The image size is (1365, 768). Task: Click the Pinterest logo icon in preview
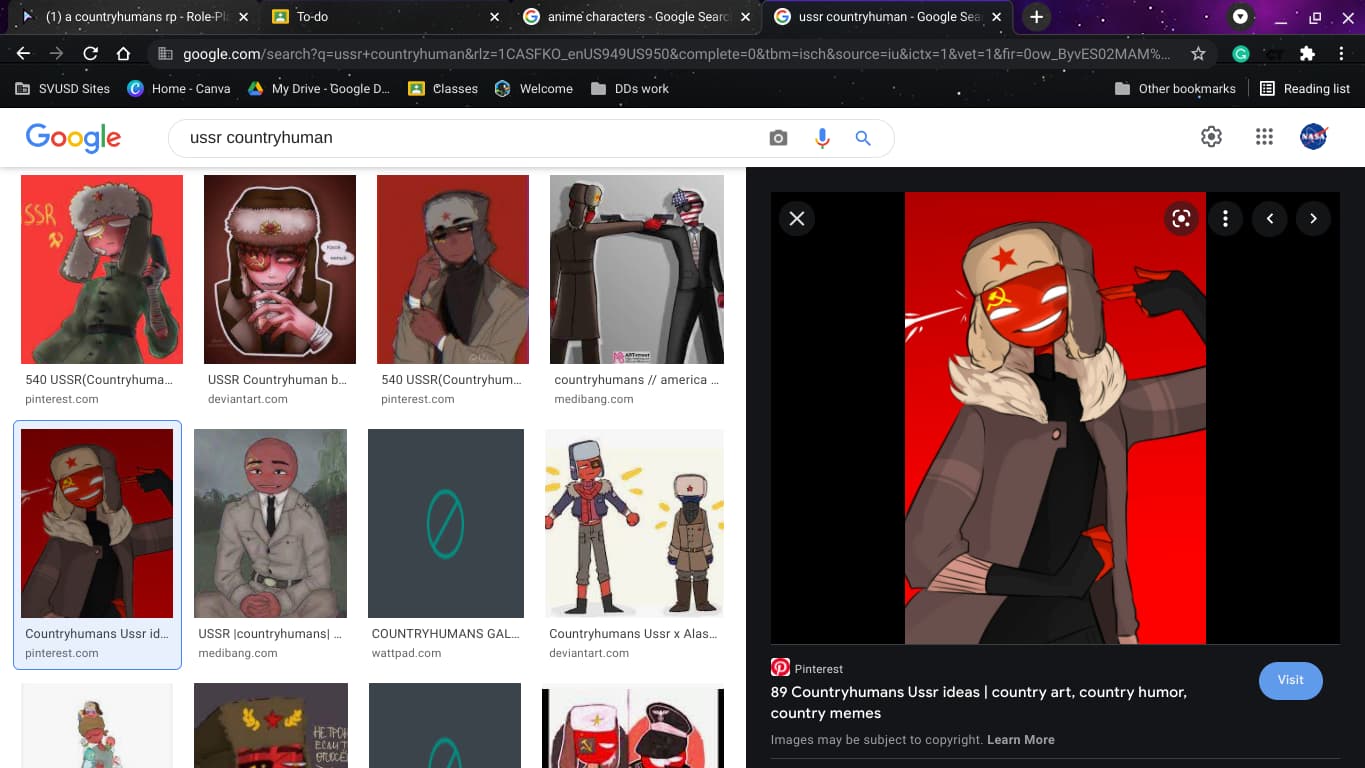click(x=780, y=668)
